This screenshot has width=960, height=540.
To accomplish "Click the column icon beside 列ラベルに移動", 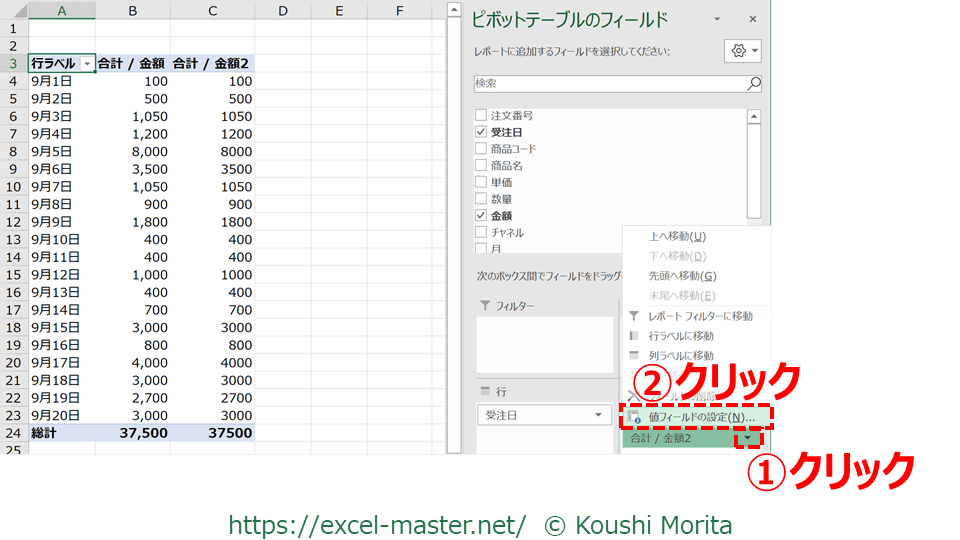I will point(633,356).
